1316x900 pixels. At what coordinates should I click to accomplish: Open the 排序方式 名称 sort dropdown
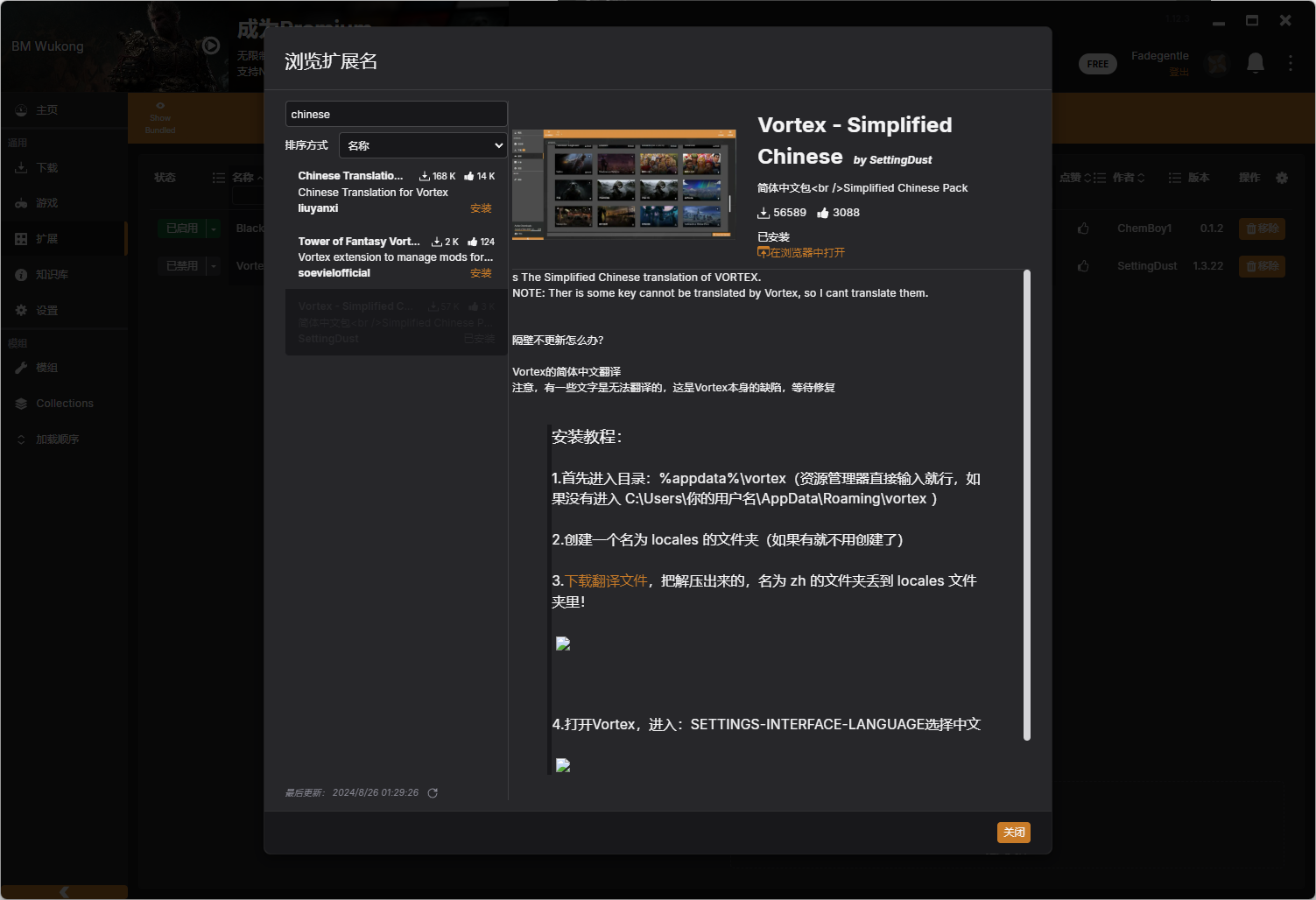pyautogui.click(x=423, y=145)
